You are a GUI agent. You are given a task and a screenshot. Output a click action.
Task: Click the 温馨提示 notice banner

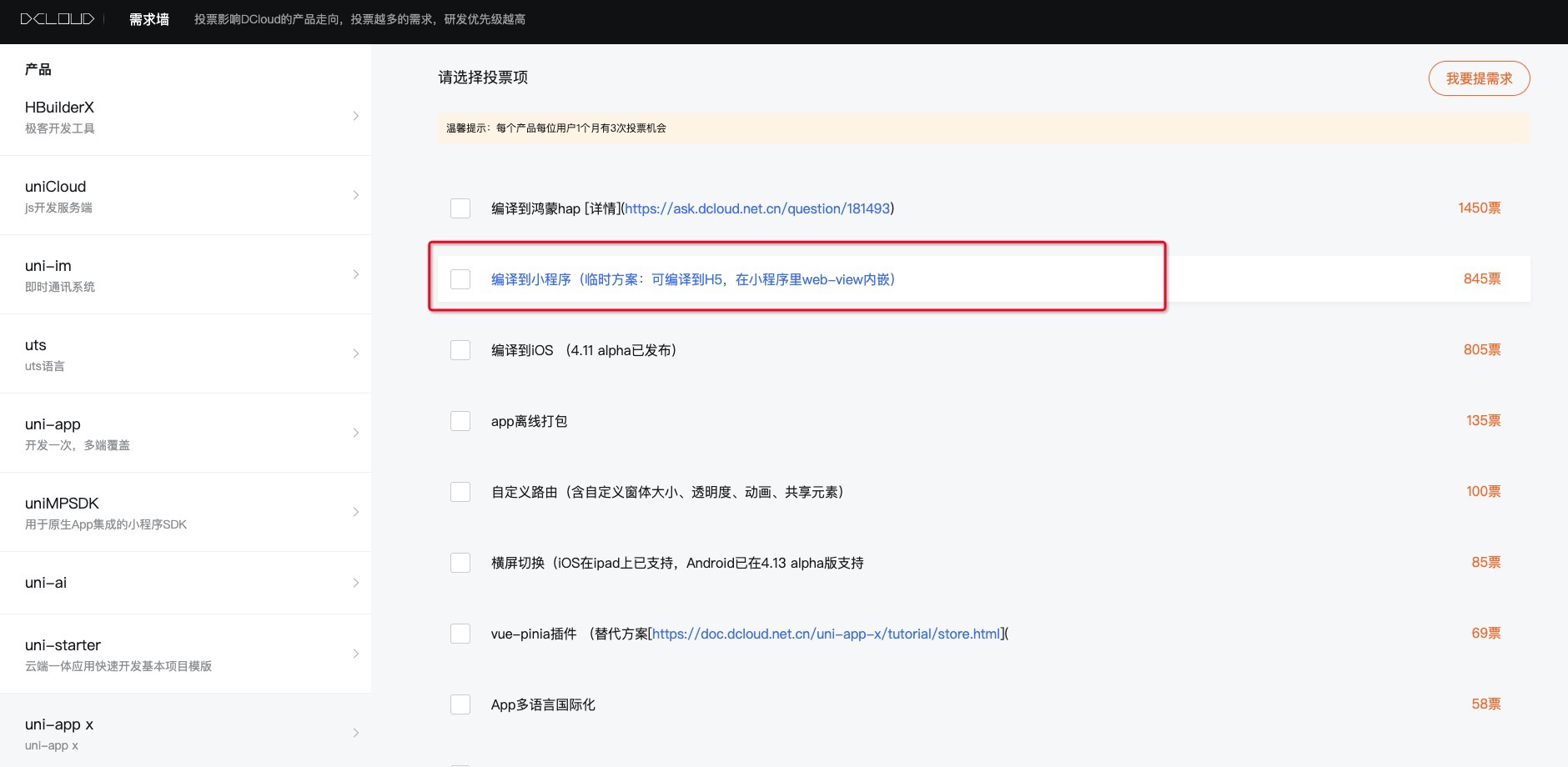[983, 128]
